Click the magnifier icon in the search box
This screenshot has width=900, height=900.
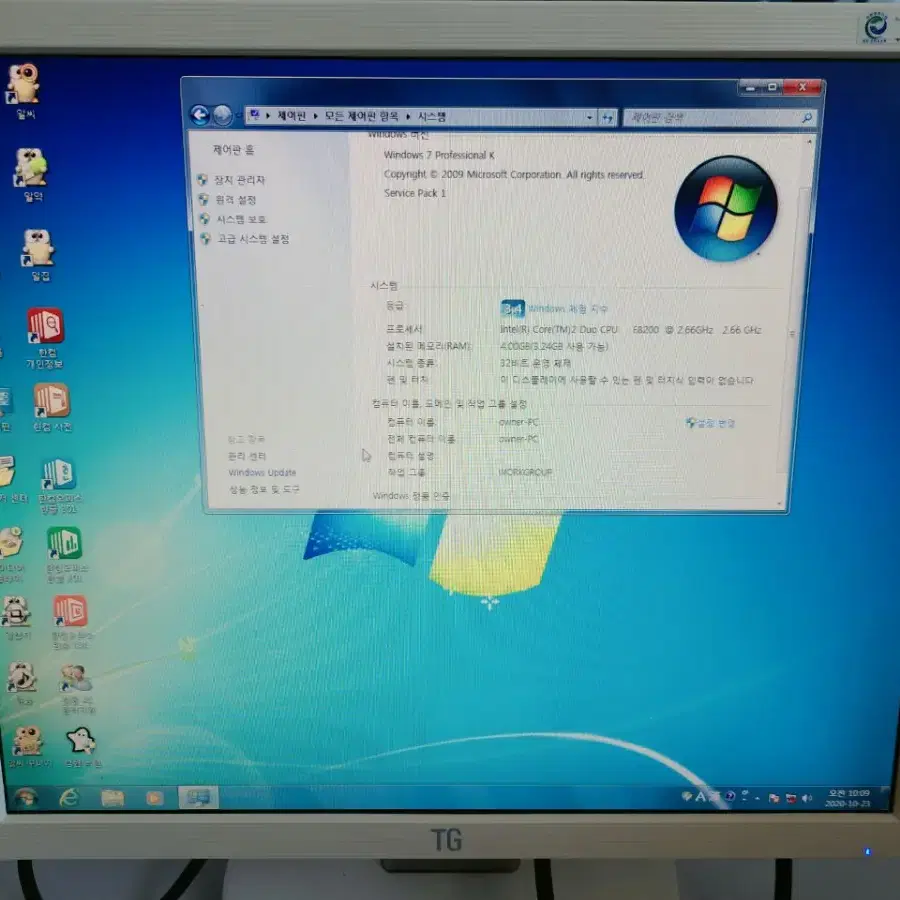click(806, 118)
